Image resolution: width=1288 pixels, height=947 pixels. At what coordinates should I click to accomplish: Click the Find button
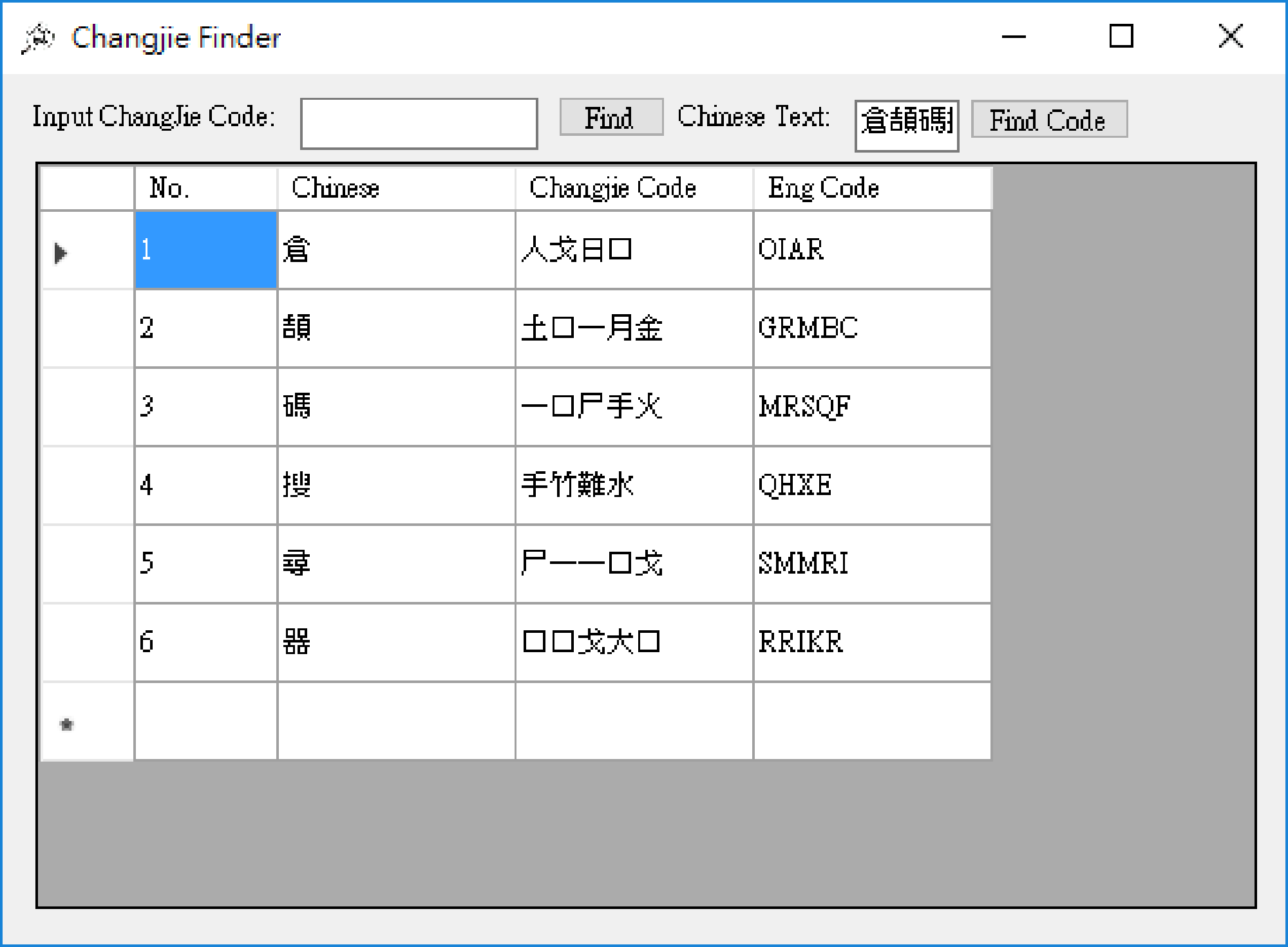tap(611, 117)
